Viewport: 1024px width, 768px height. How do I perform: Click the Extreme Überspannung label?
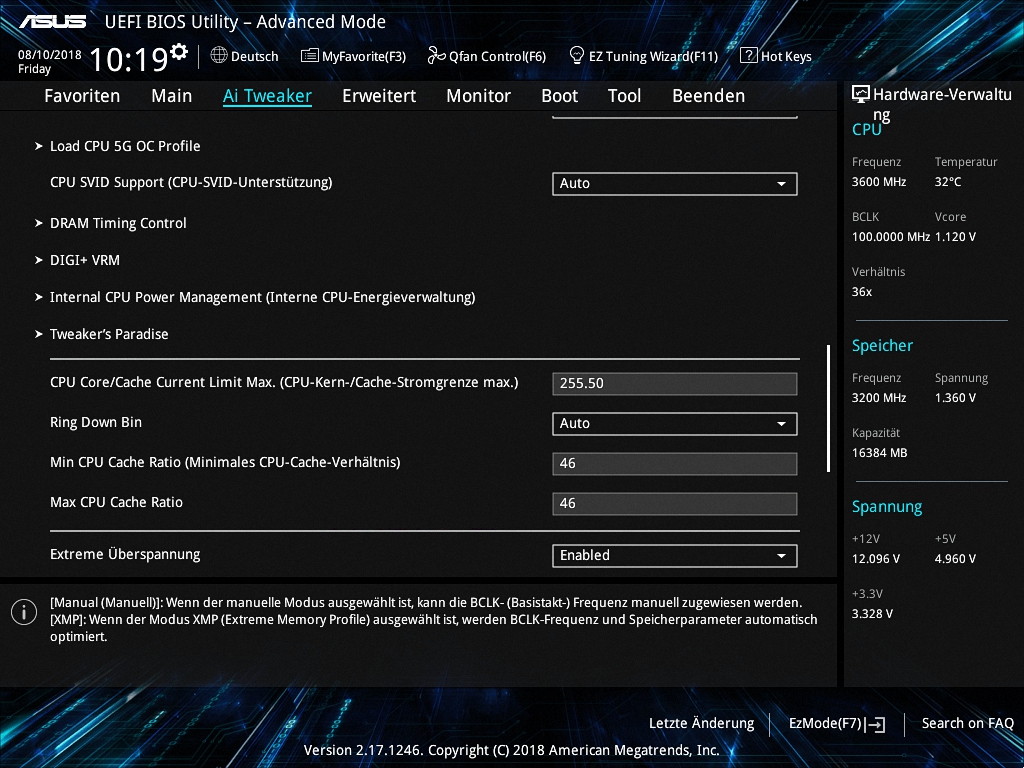[x=125, y=554]
